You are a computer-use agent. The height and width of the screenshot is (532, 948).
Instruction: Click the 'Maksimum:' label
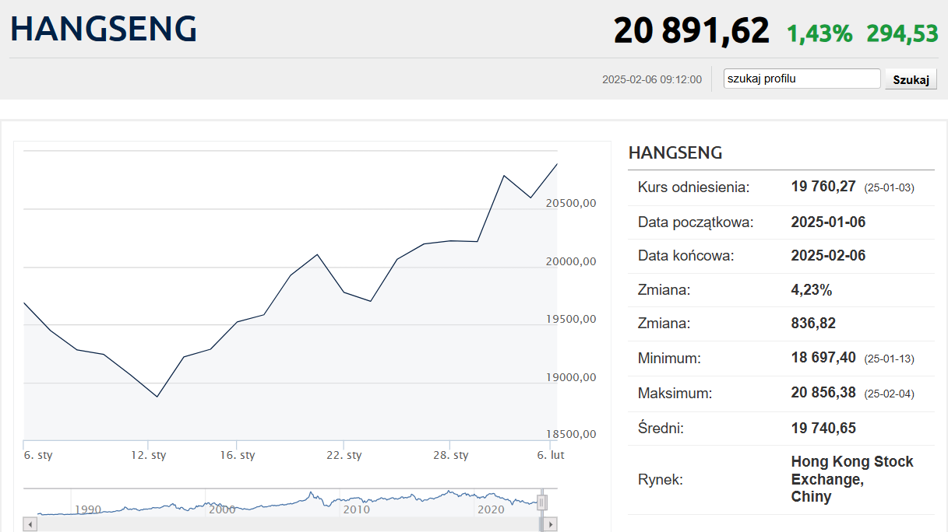click(675, 394)
